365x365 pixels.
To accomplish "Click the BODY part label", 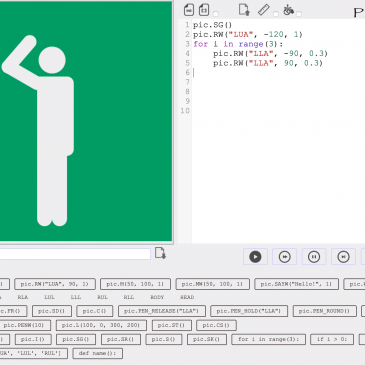I will (157, 297).
